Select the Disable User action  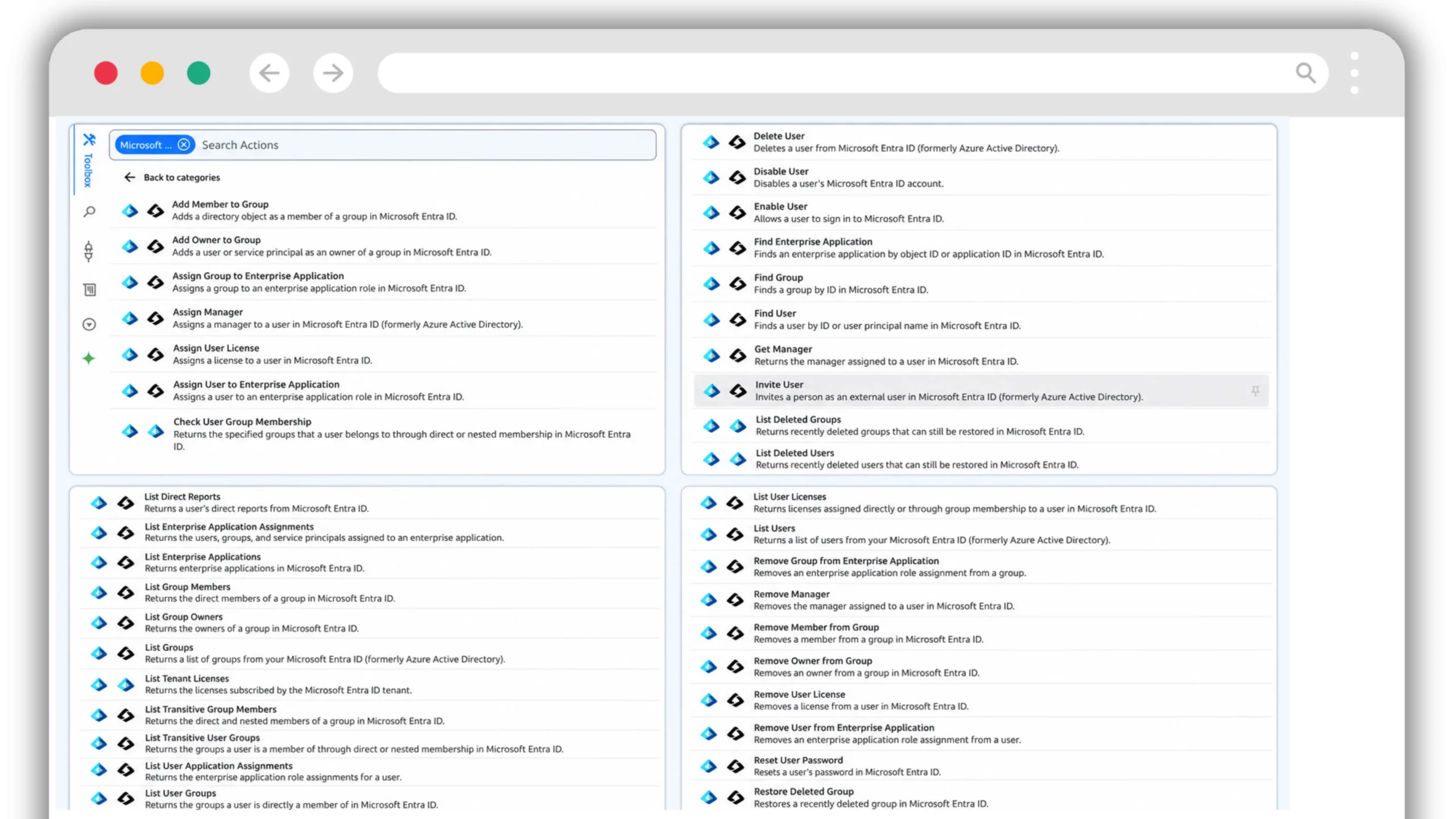(981, 177)
